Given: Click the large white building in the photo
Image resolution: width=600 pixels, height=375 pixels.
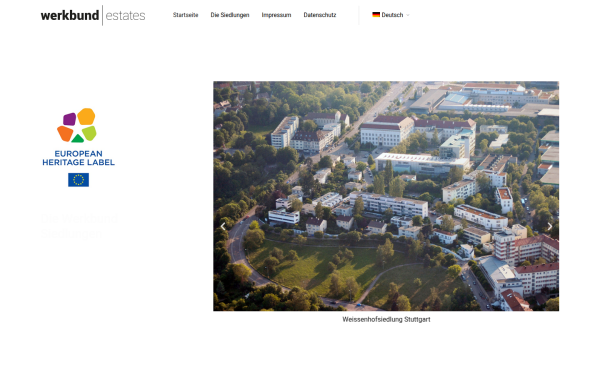Looking at the screenshot, I should coord(386,132).
